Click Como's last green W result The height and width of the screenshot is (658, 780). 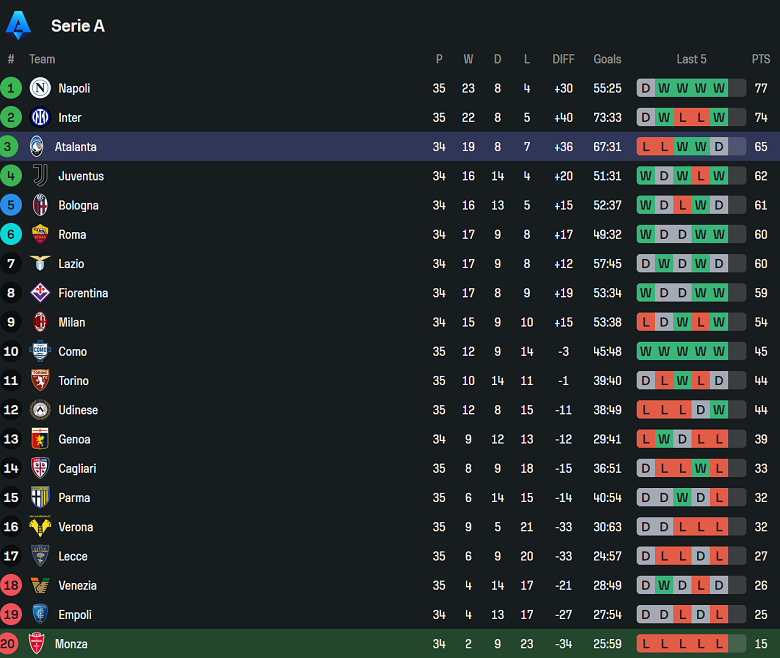coord(719,352)
